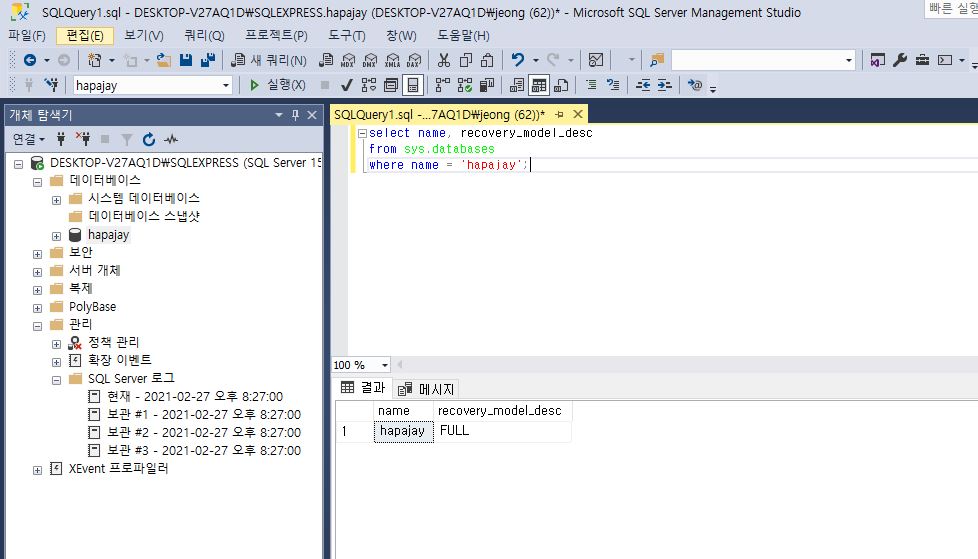Open the properties wrench icon

tap(899, 60)
